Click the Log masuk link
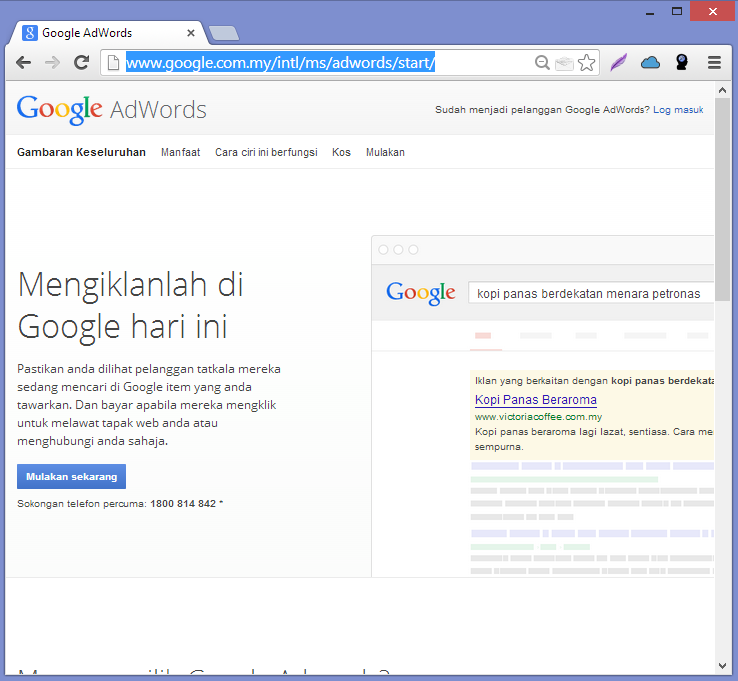This screenshot has width=738, height=681. click(x=678, y=110)
